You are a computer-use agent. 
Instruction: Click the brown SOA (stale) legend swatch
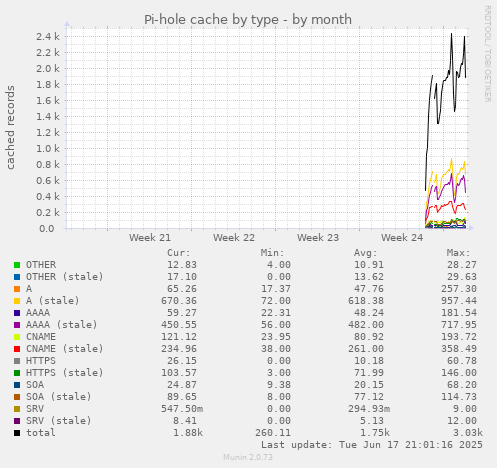17,397
